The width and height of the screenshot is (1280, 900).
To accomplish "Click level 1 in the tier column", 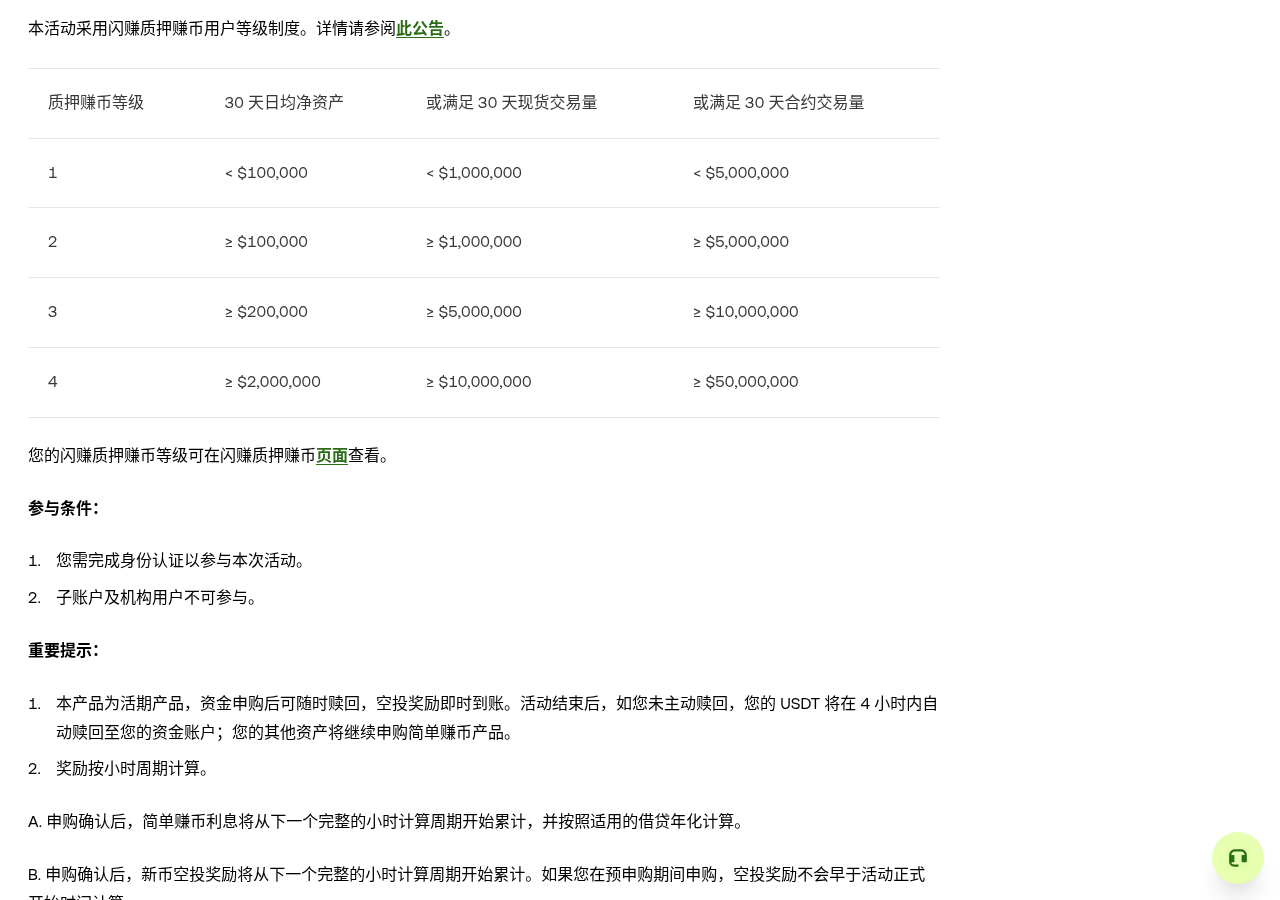I will click(53, 173).
